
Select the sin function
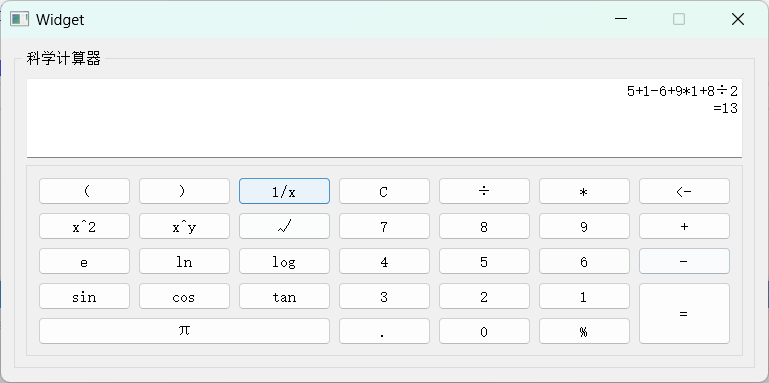84,296
